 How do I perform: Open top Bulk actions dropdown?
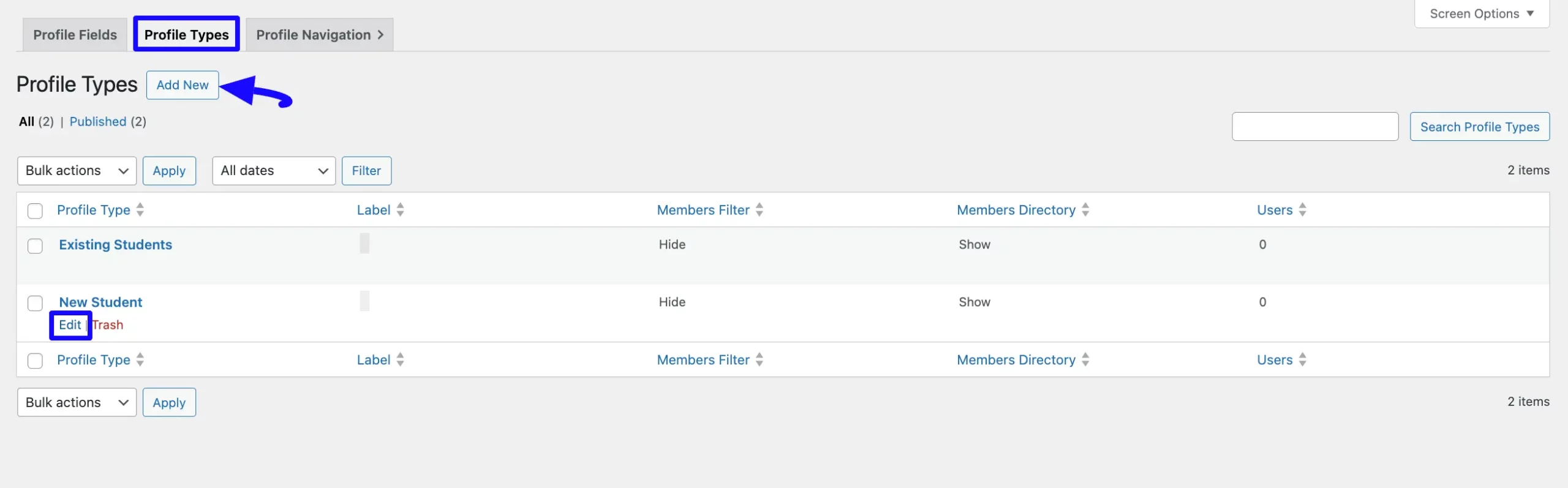[77, 171]
